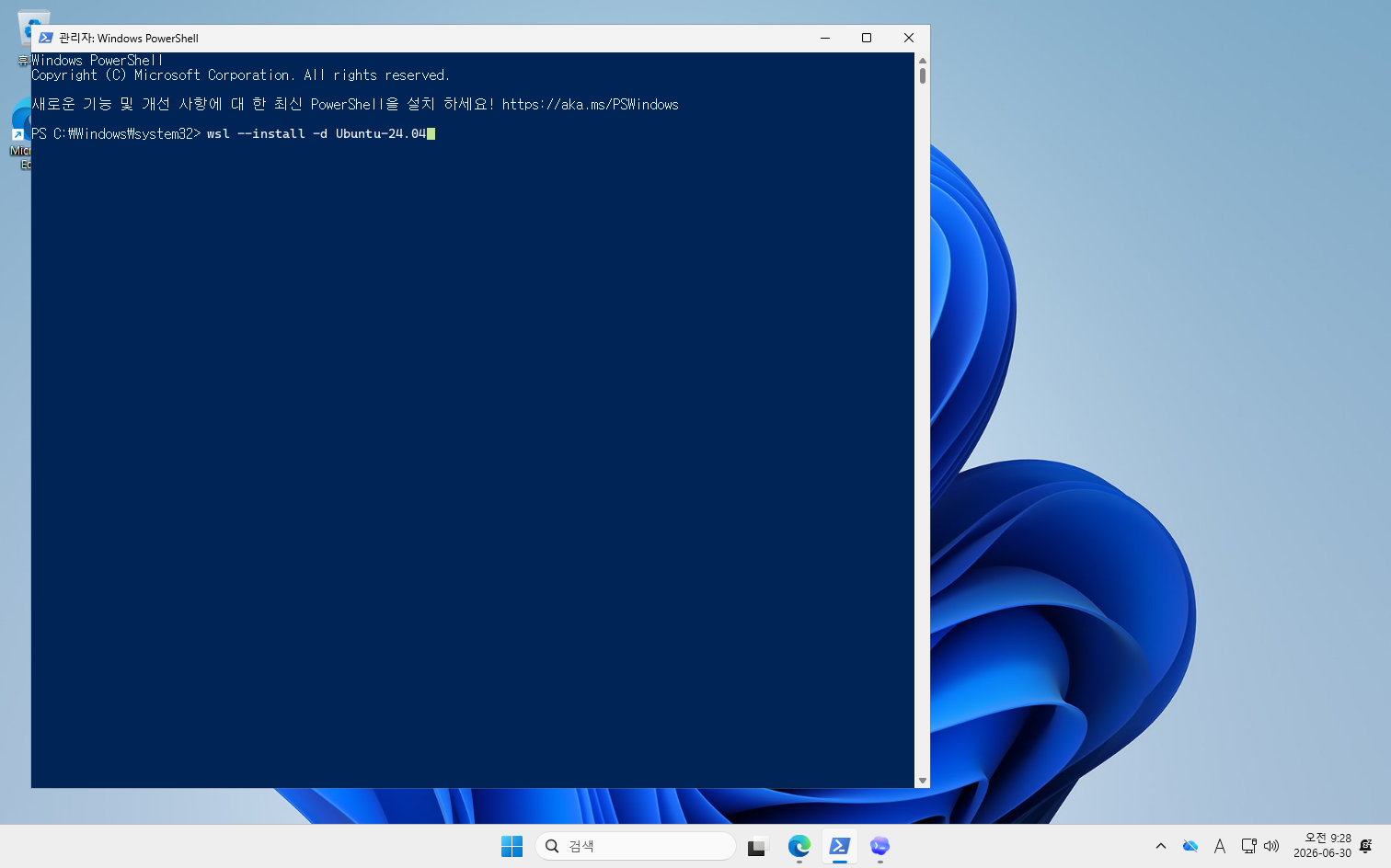Screen dimensions: 1391x868
Task: Show hidden system tray icons
Action: [x=1161, y=846]
